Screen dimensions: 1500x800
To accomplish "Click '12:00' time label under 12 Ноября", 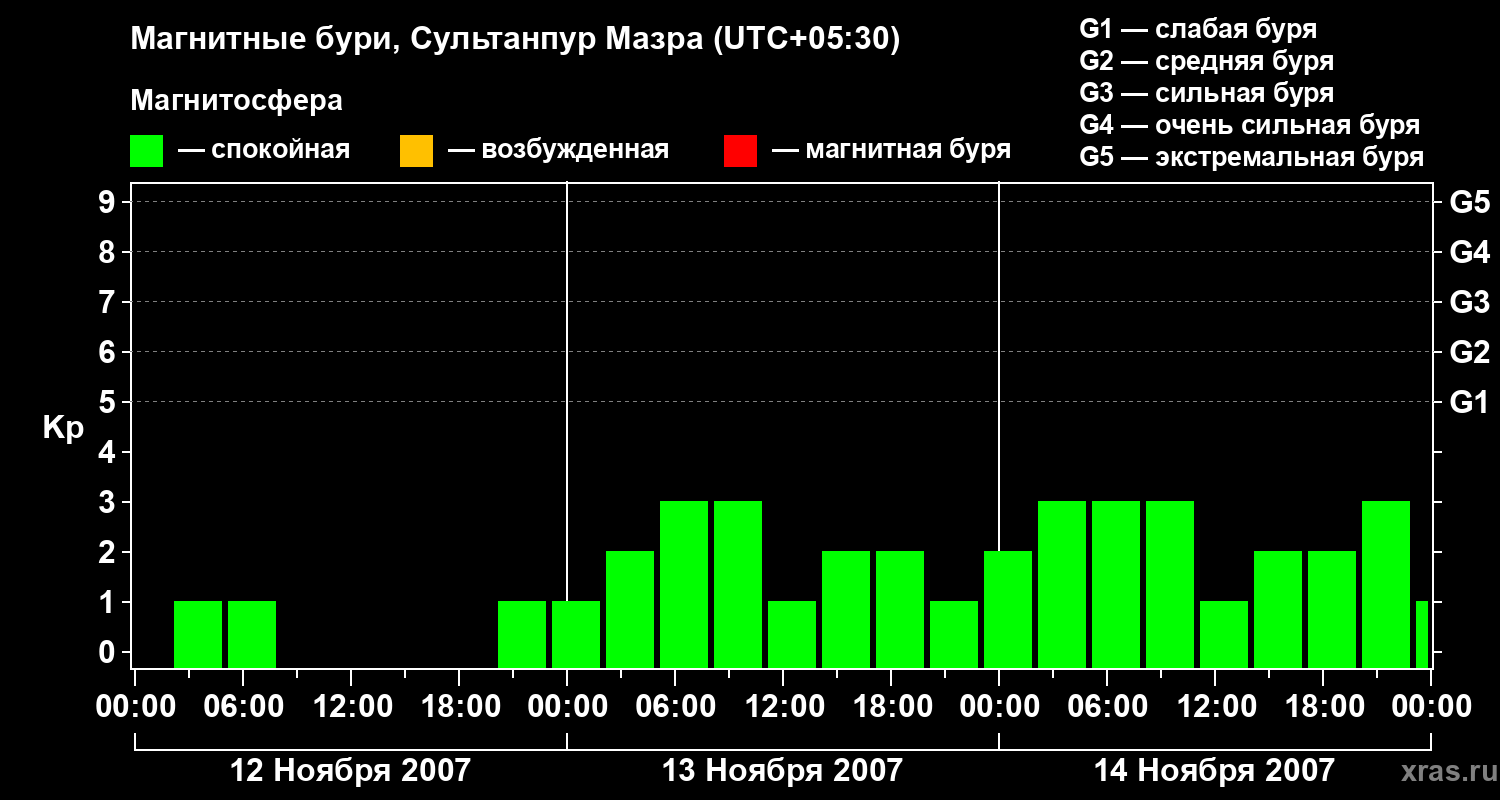I will tap(351, 707).
